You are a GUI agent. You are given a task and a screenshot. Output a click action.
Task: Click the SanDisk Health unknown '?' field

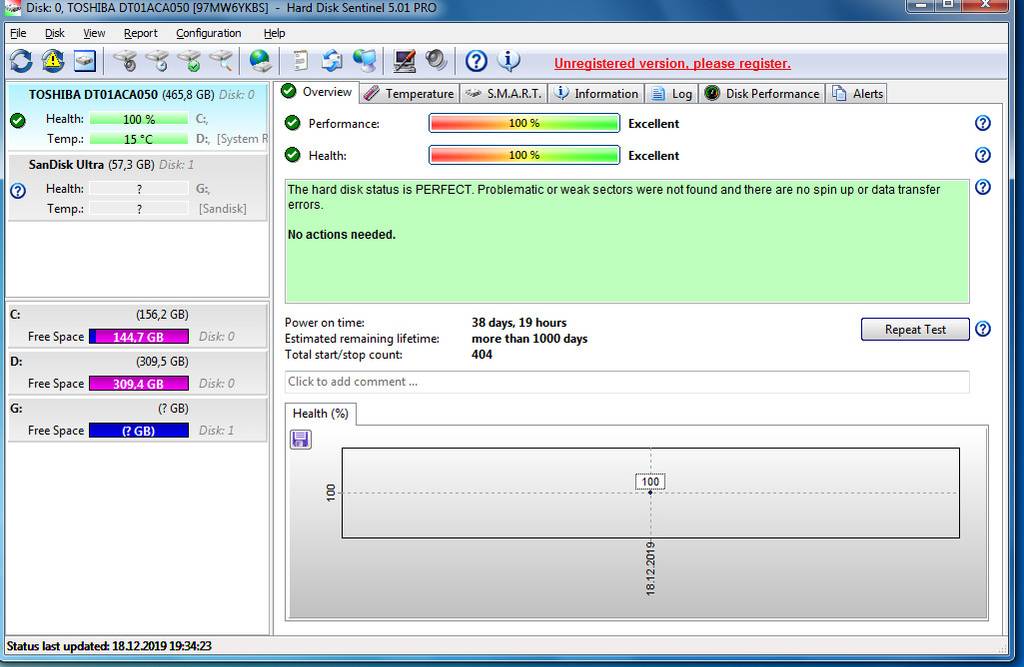(139, 189)
